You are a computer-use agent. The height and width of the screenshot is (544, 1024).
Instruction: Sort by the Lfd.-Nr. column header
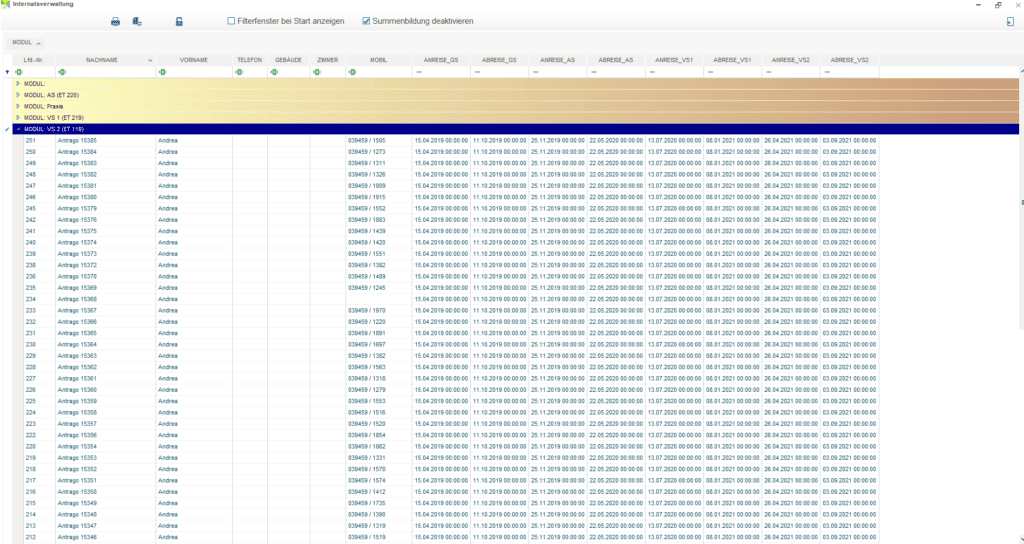coord(34,60)
